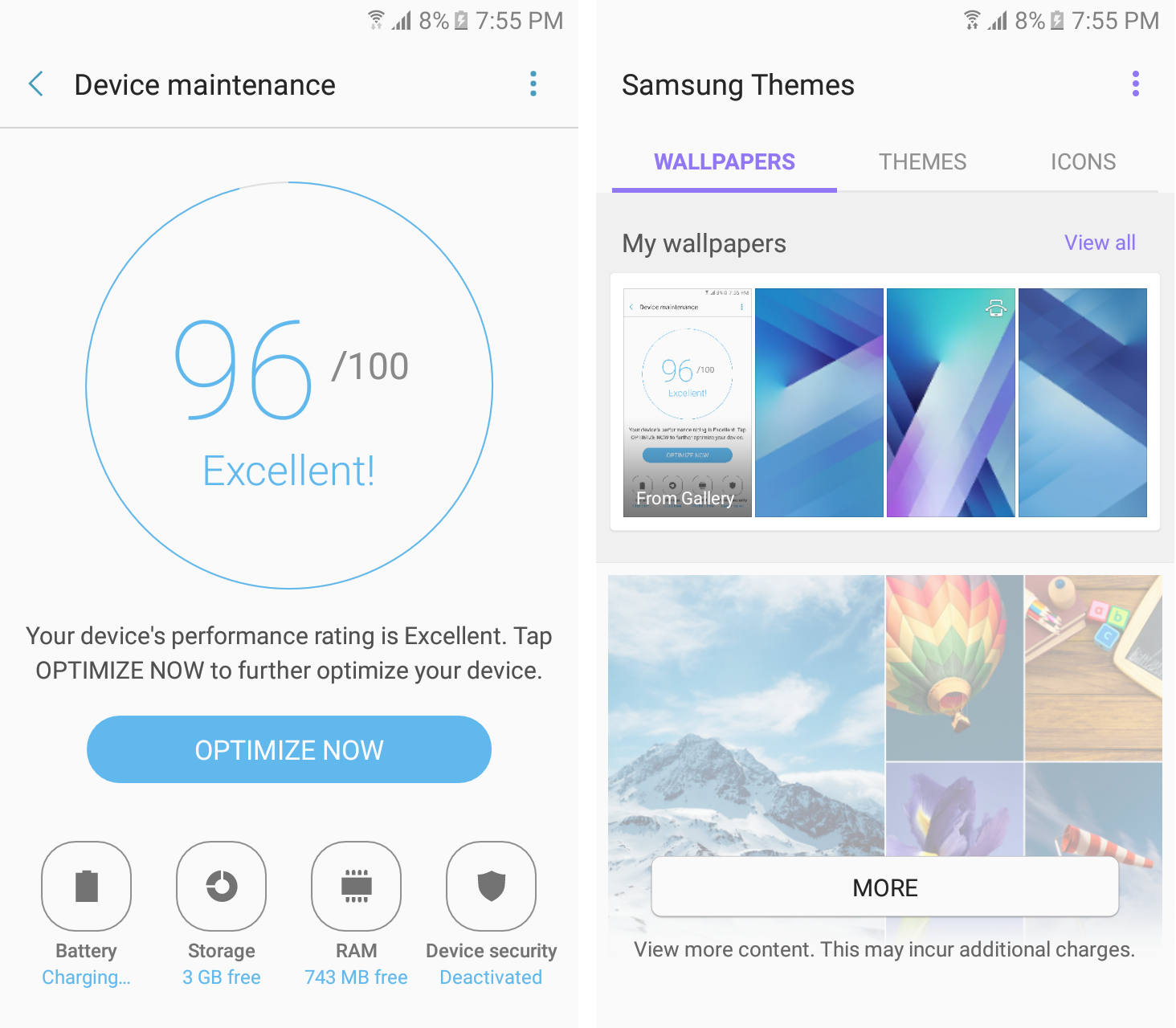
Task: Open the RAM chip icon
Action: [x=356, y=886]
